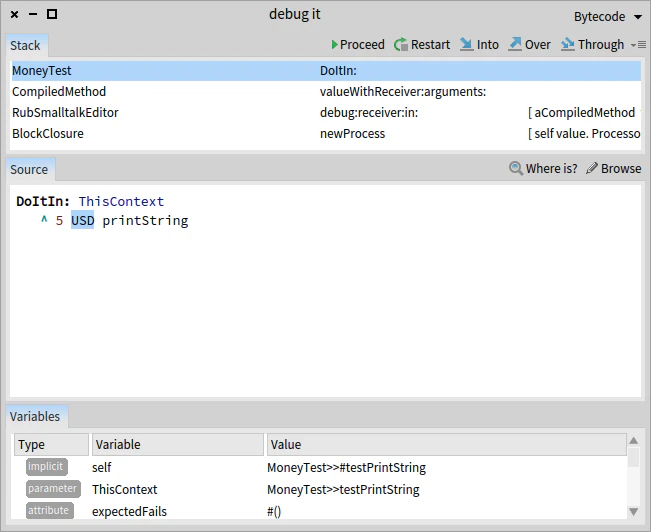
Task: Click the Over step icon
Action: pos(515,44)
